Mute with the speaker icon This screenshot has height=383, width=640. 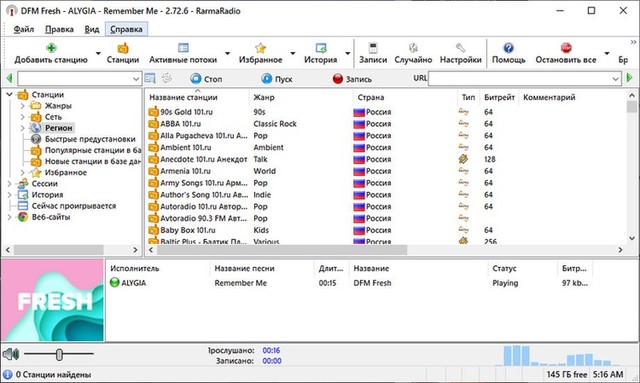tap(11, 354)
